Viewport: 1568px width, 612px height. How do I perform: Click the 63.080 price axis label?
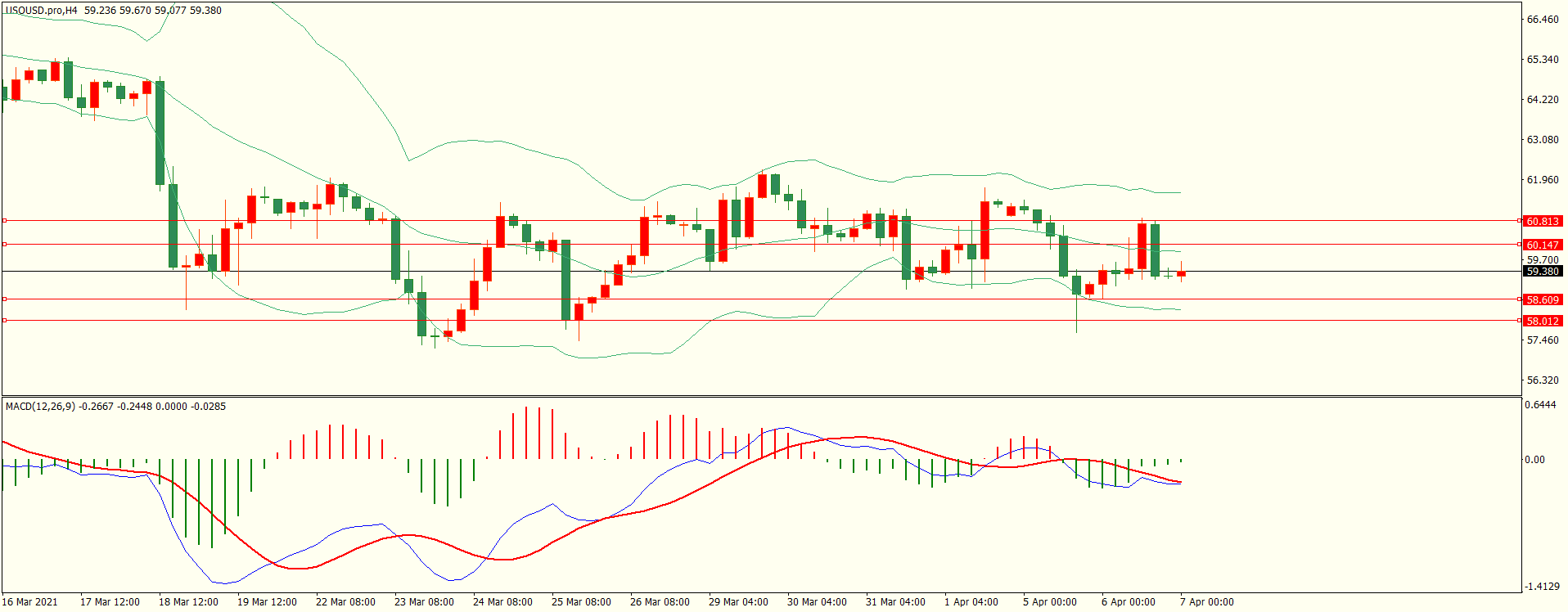pyautogui.click(x=1543, y=140)
